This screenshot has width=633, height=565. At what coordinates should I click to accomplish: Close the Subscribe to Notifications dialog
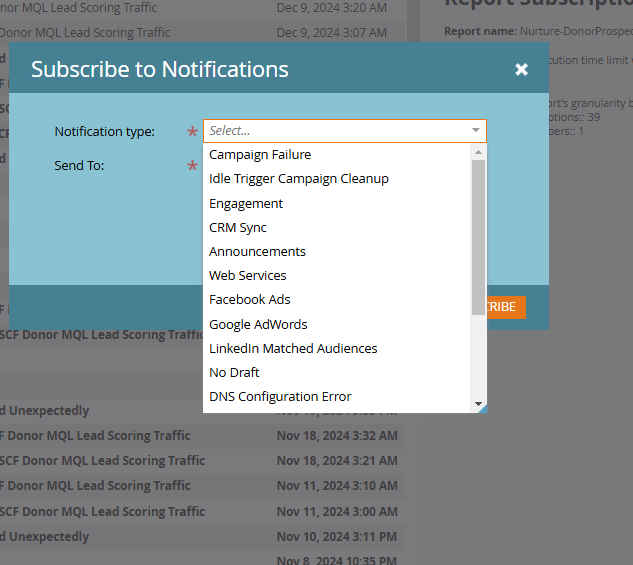pyautogui.click(x=521, y=69)
